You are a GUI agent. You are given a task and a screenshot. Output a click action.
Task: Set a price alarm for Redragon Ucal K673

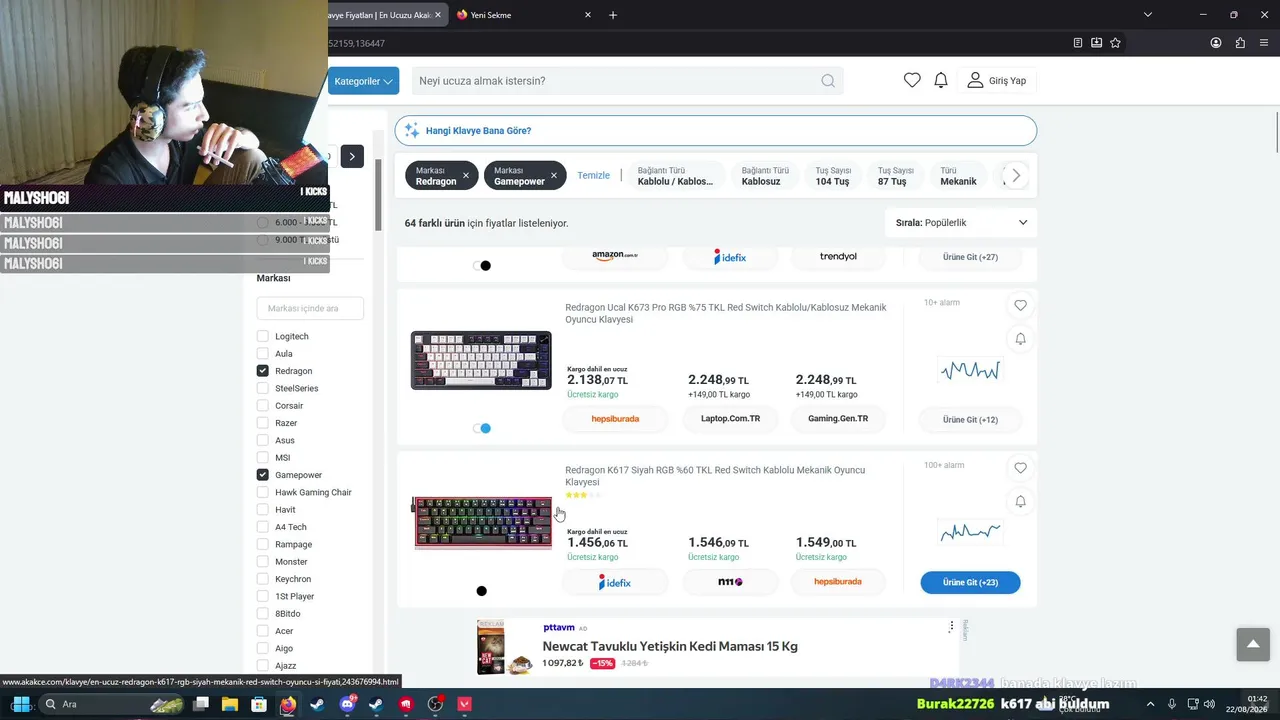(1020, 339)
